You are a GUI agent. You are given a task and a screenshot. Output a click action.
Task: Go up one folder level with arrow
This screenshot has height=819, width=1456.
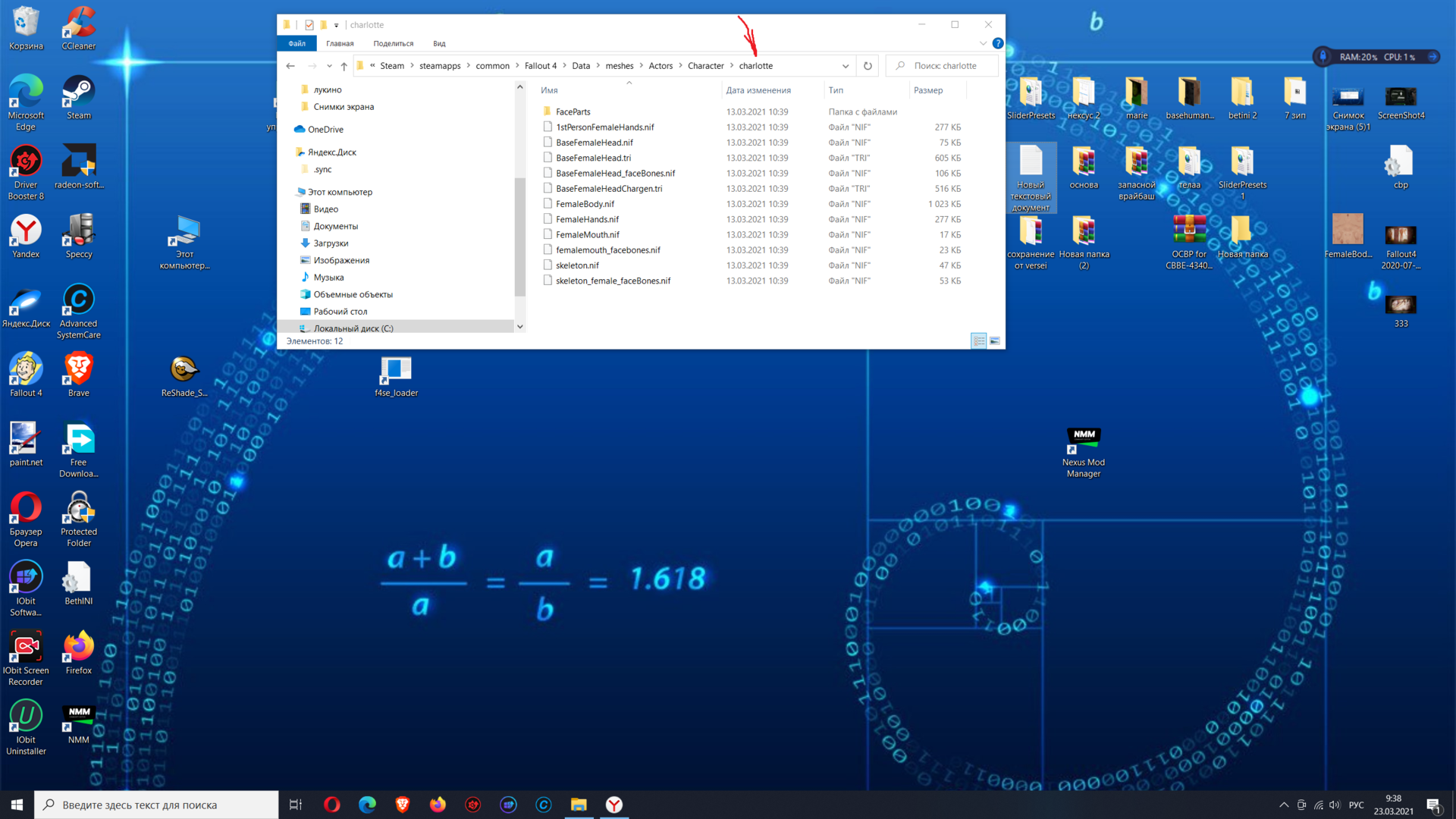point(344,66)
